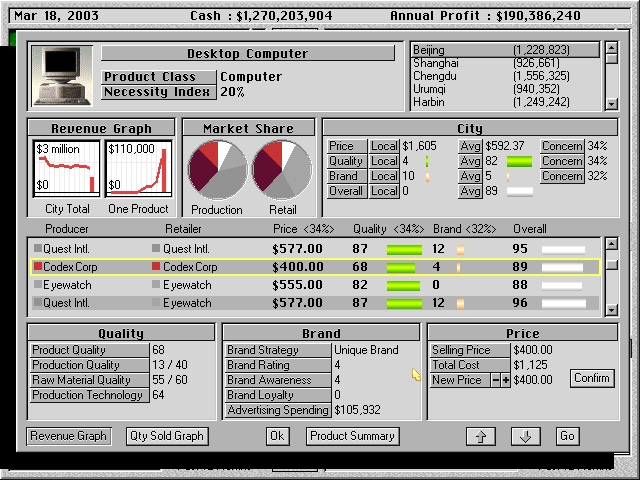Viewport: 640px width, 480px height.
Task: Click the Retail market share pie chart
Action: click(281, 169)
